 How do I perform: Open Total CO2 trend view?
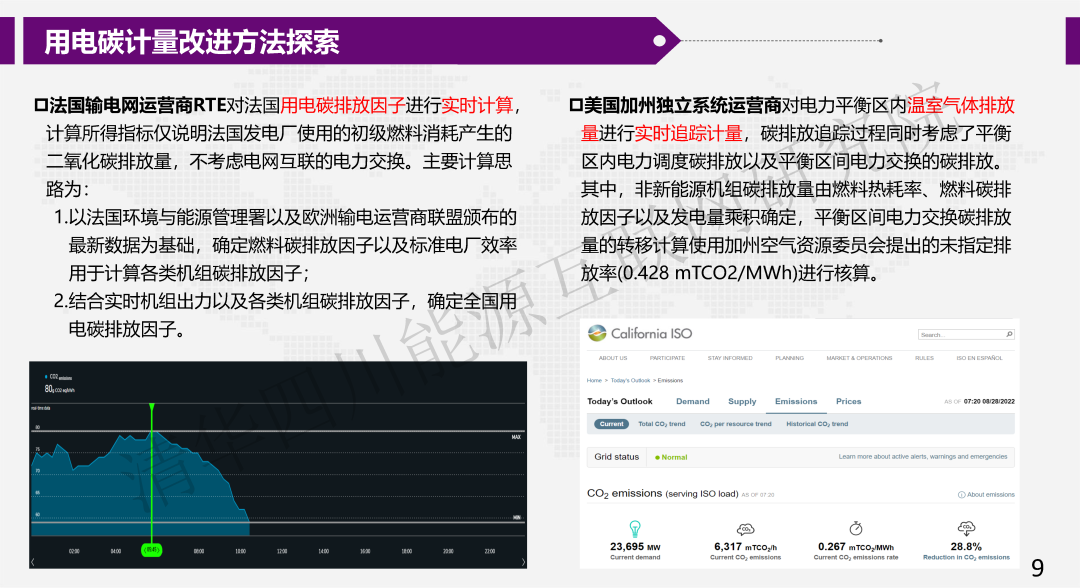click(x=661, y=424)
